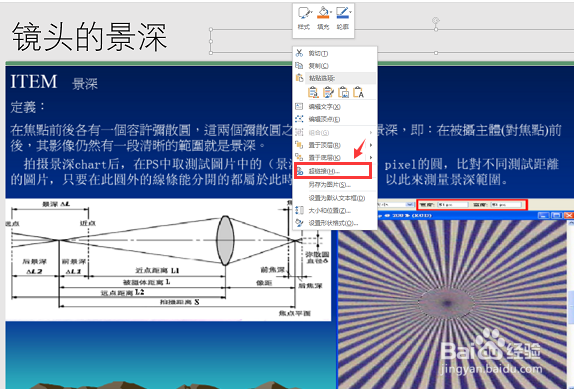Paste keep text only icon
This screenshot has width=574, height=389.
pos(358,92)
